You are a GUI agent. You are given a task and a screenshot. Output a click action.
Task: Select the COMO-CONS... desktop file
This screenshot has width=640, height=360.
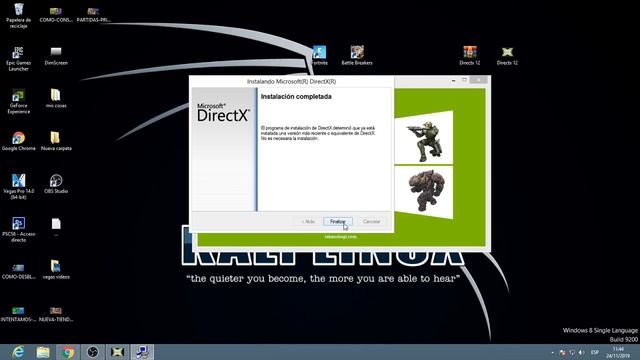pos(56,14)
